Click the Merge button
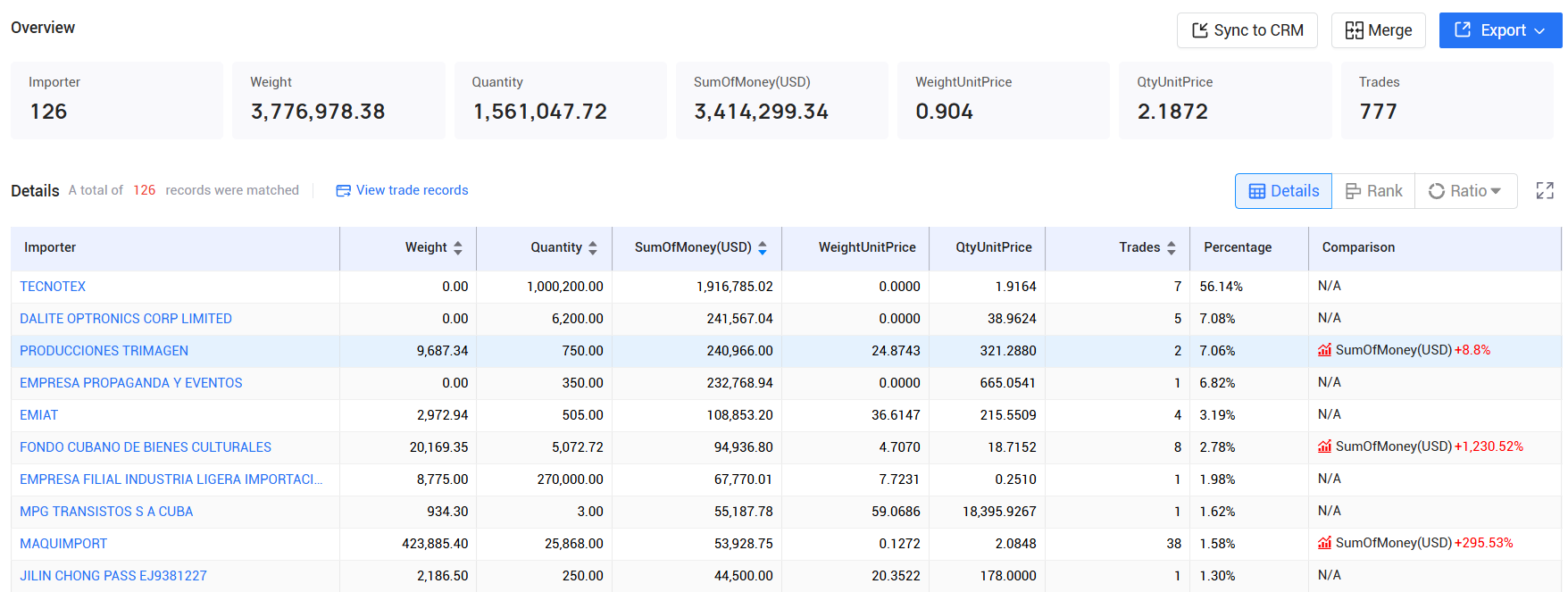 [1378, 30]
